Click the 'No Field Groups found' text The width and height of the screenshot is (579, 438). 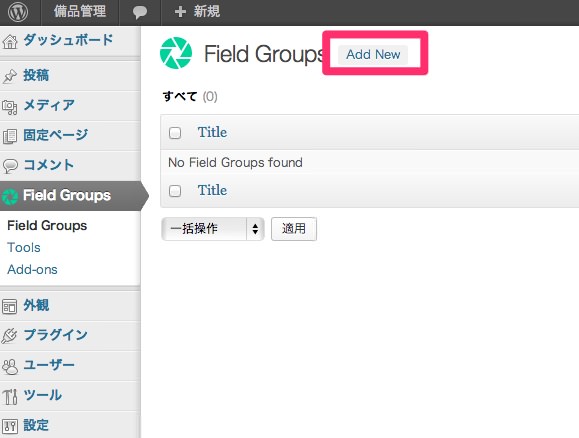pyautogui.click(x=235, y=162)
